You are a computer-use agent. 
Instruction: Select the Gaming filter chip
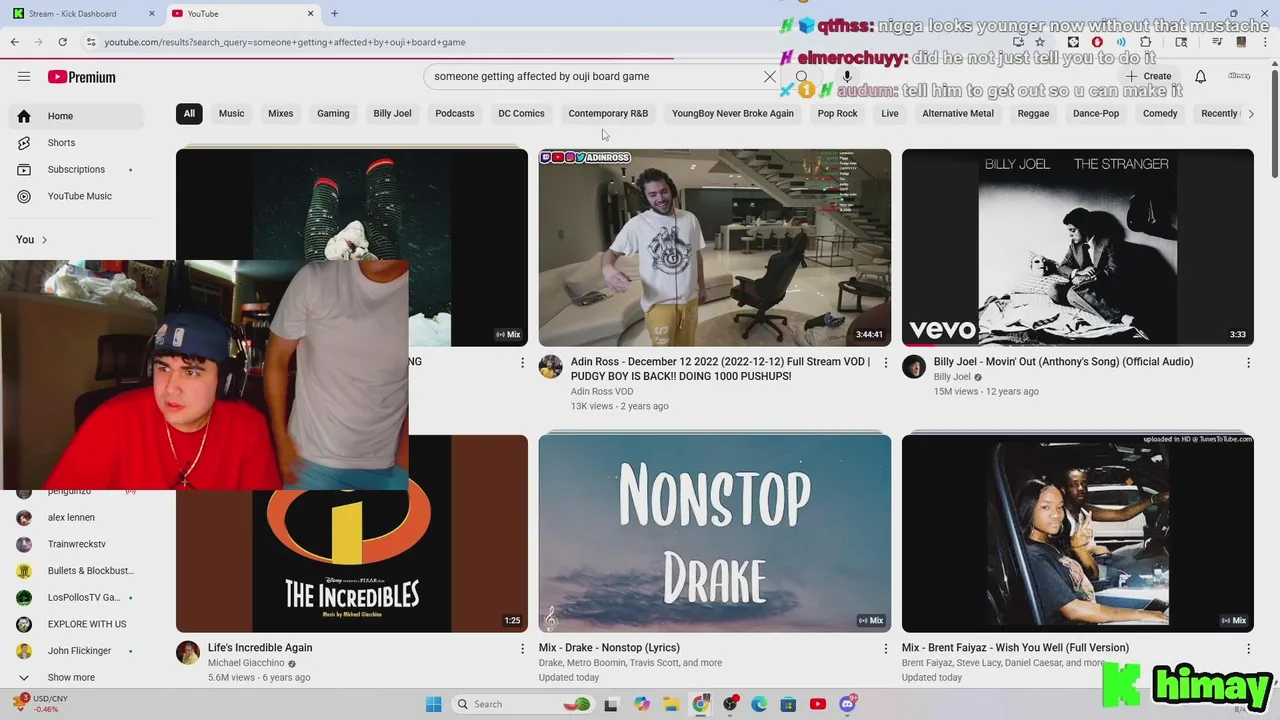pyautogui.click(x=333, y=114)
